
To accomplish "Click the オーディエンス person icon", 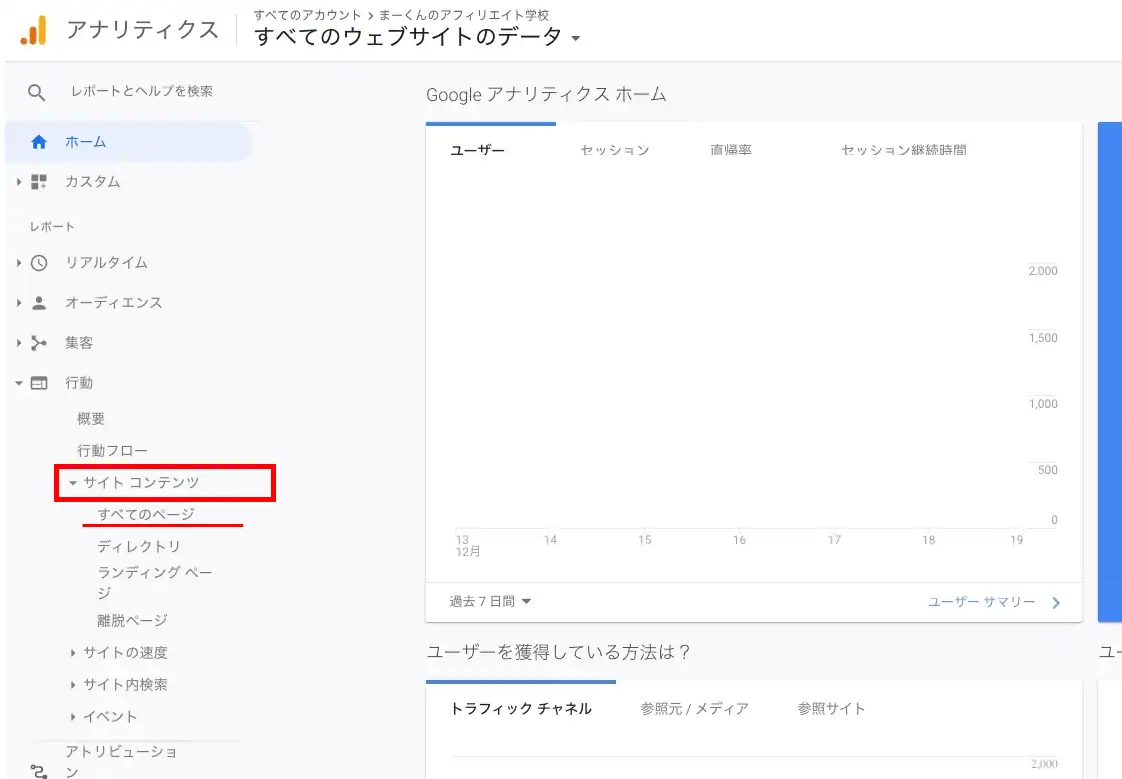I will [39, 303].
